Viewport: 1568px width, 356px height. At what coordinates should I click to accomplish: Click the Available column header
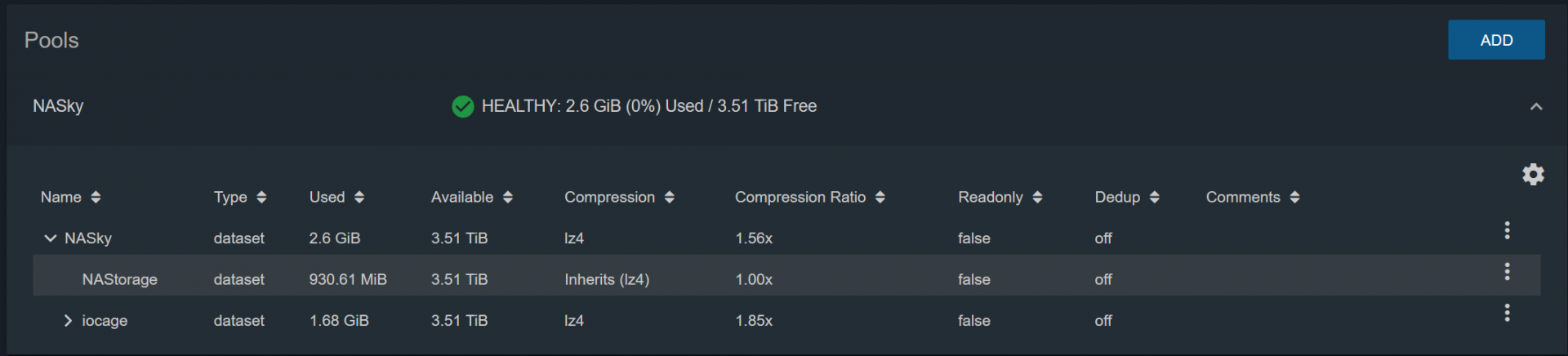click(462, 197)
